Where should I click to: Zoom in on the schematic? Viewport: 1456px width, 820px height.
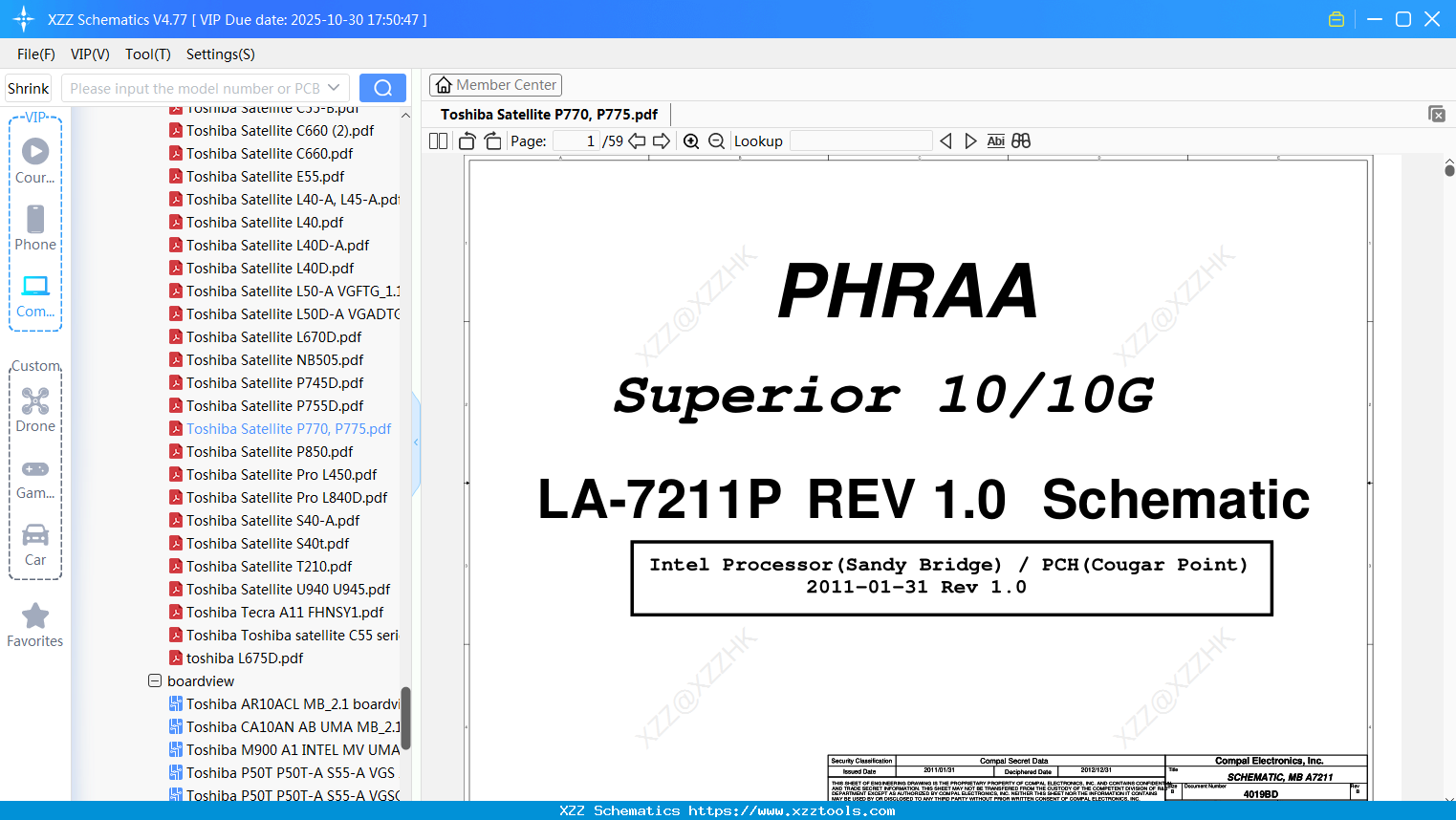coord(691,141)
